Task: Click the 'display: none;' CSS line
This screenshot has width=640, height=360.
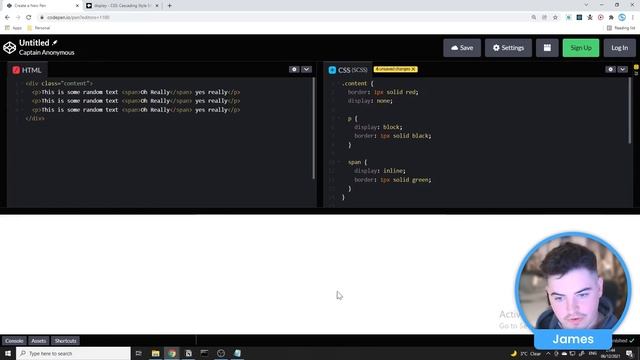Action: point(370,101)
